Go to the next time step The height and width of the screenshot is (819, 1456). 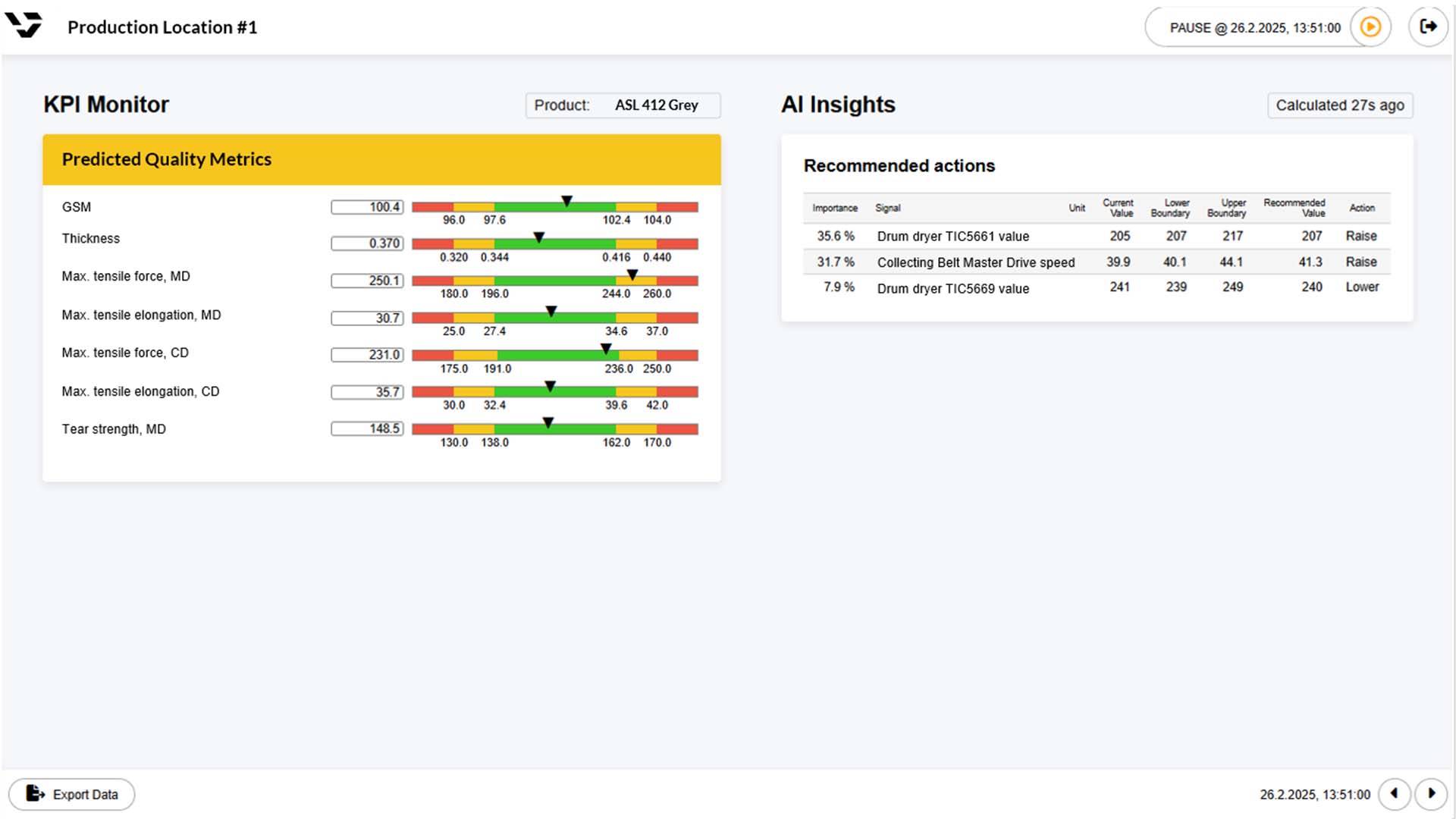[x=1431, y=794]
